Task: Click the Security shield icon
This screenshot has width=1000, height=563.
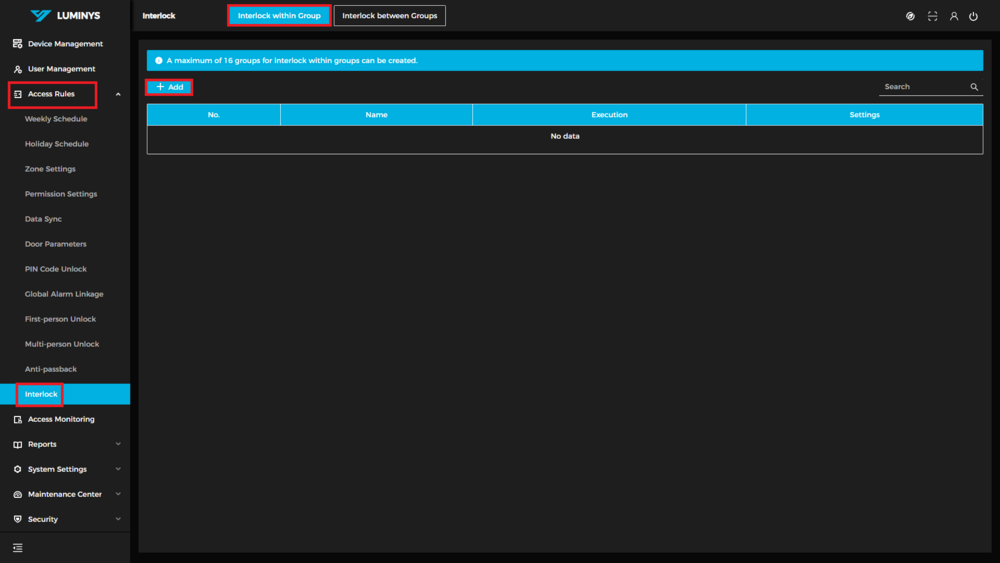Action: tap(17, 519)
